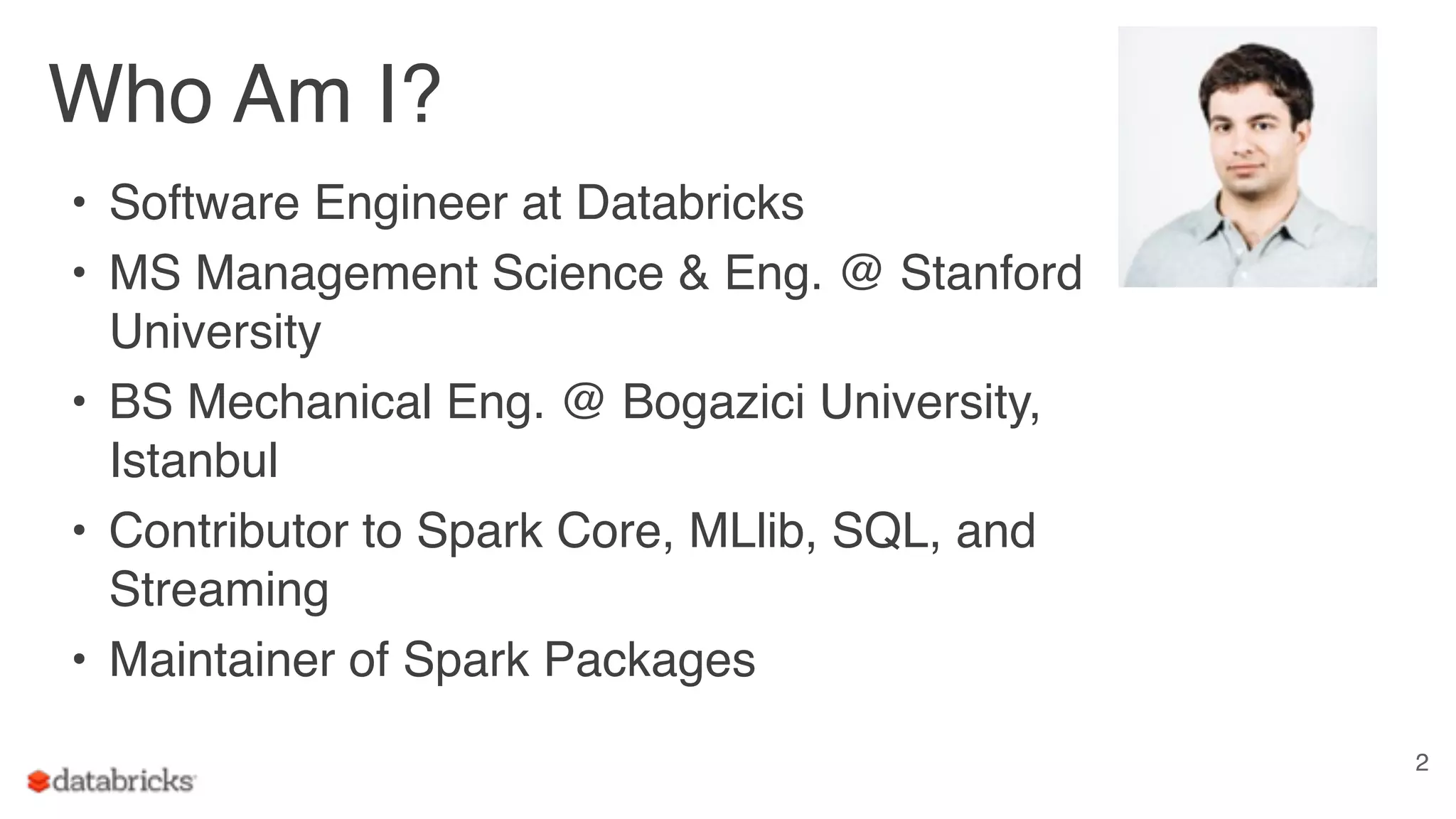Click the databricks wordmark in footer
Image resolution: width=1456 pixels, height=819 pixels.
pyautogui.click(x=124, y=781)
